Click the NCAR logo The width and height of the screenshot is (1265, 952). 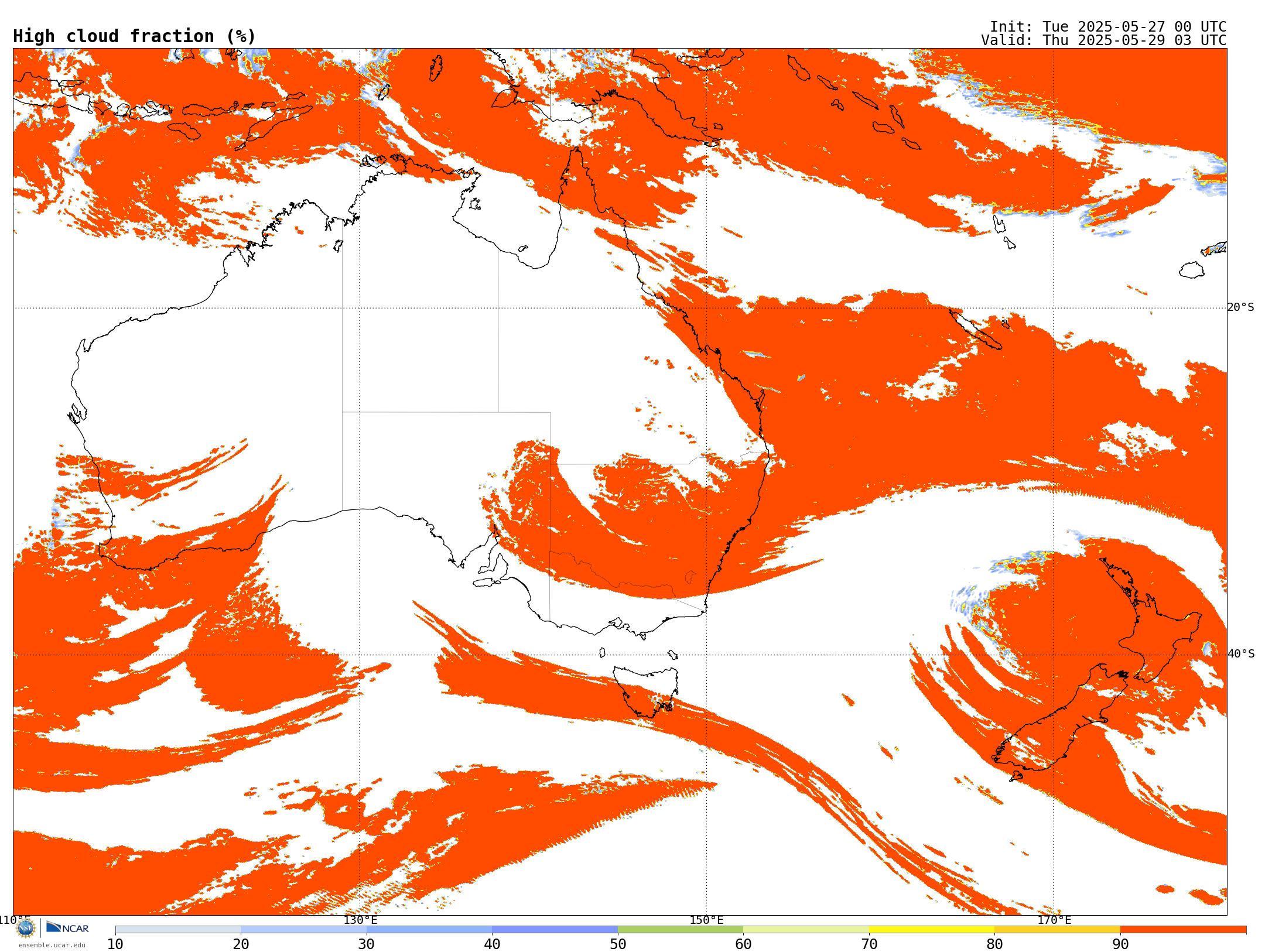pos(67,927)
